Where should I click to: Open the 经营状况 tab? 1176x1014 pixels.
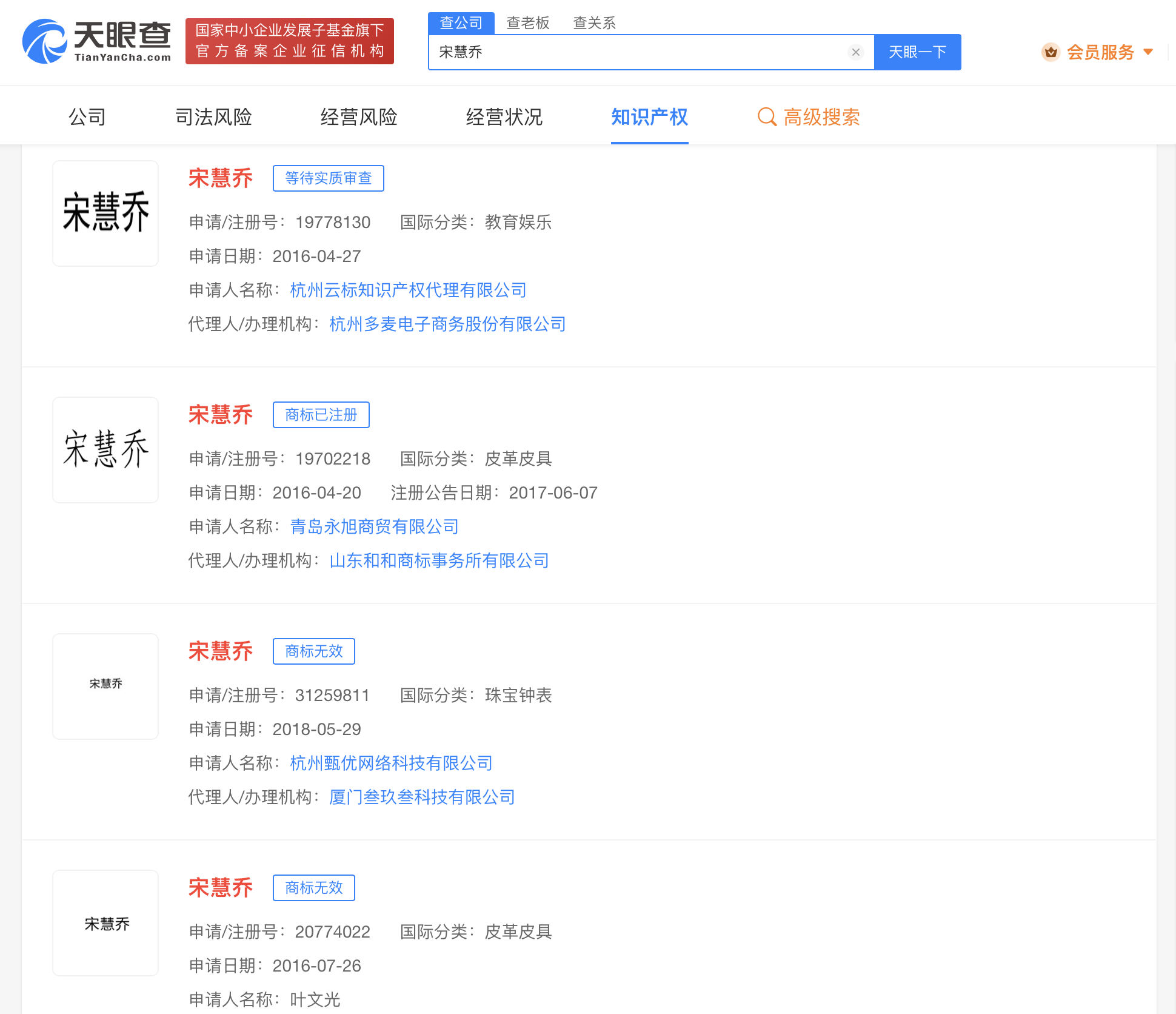pos(504,116)
